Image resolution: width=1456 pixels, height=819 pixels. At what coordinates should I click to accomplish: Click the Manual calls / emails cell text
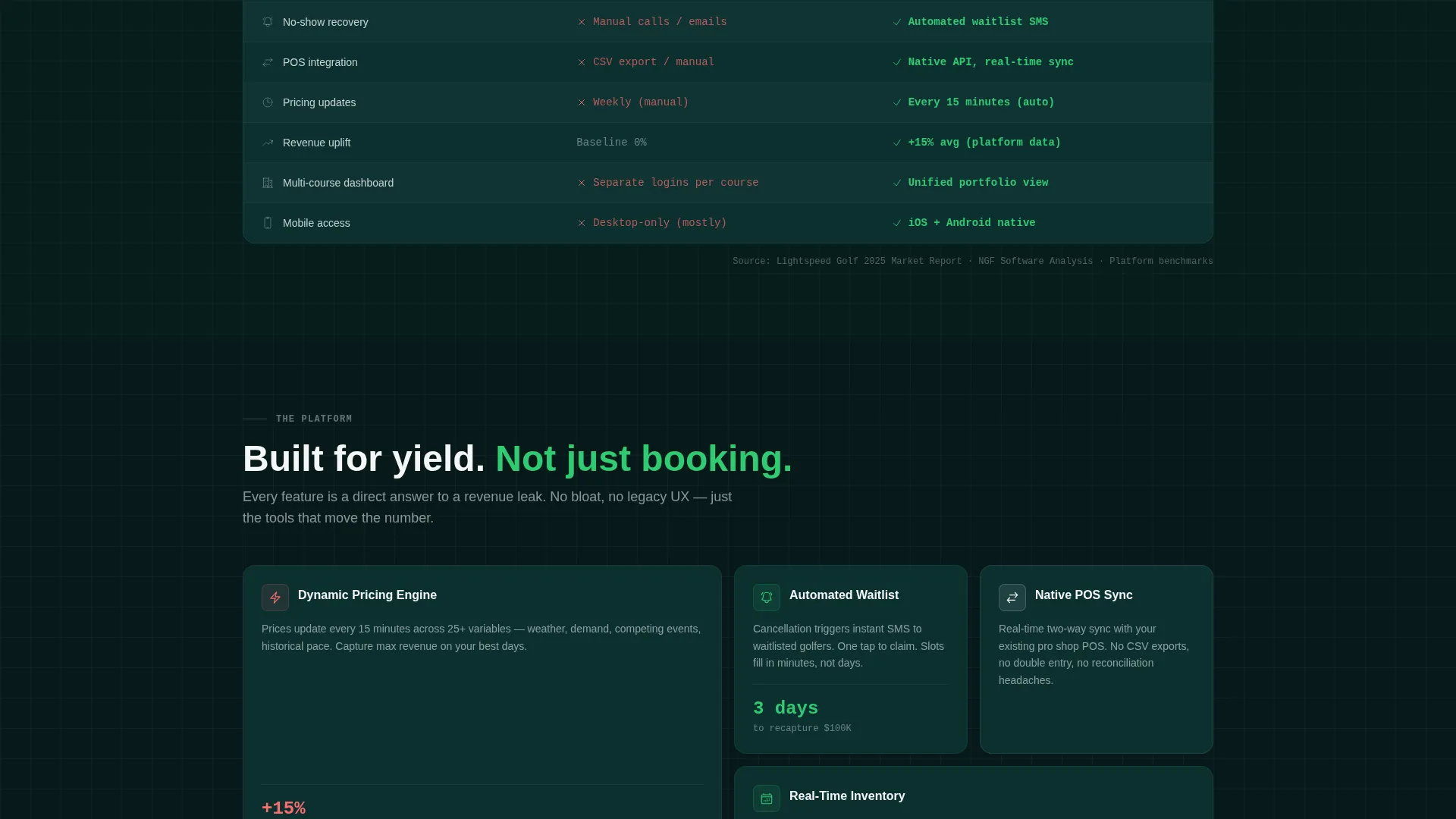660,22
